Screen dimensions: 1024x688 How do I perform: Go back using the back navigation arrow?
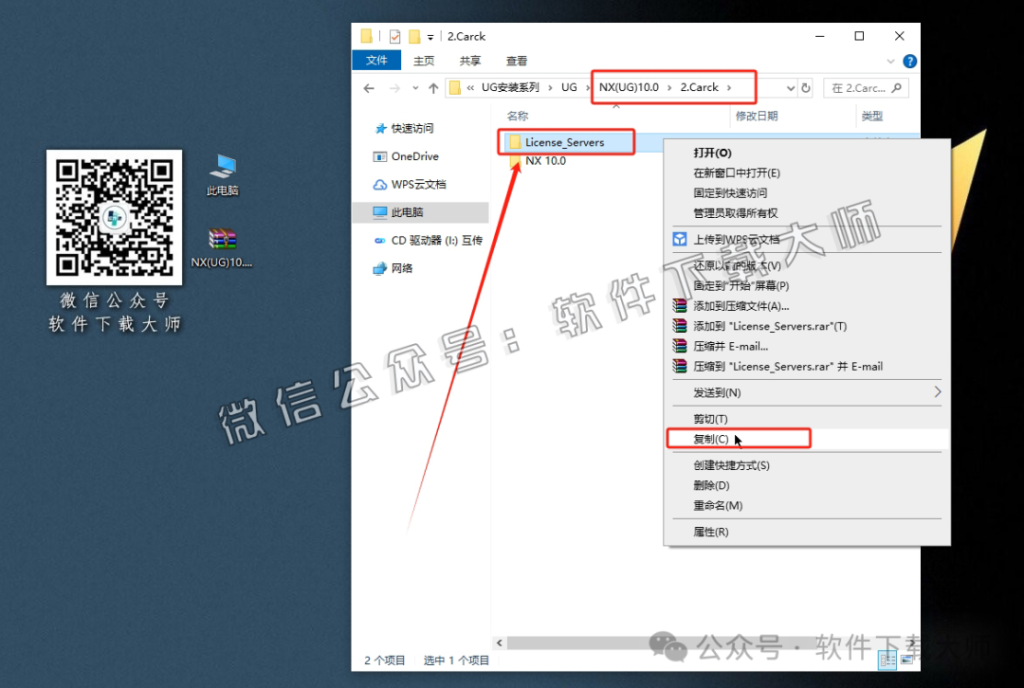click(x=368, y=88)
